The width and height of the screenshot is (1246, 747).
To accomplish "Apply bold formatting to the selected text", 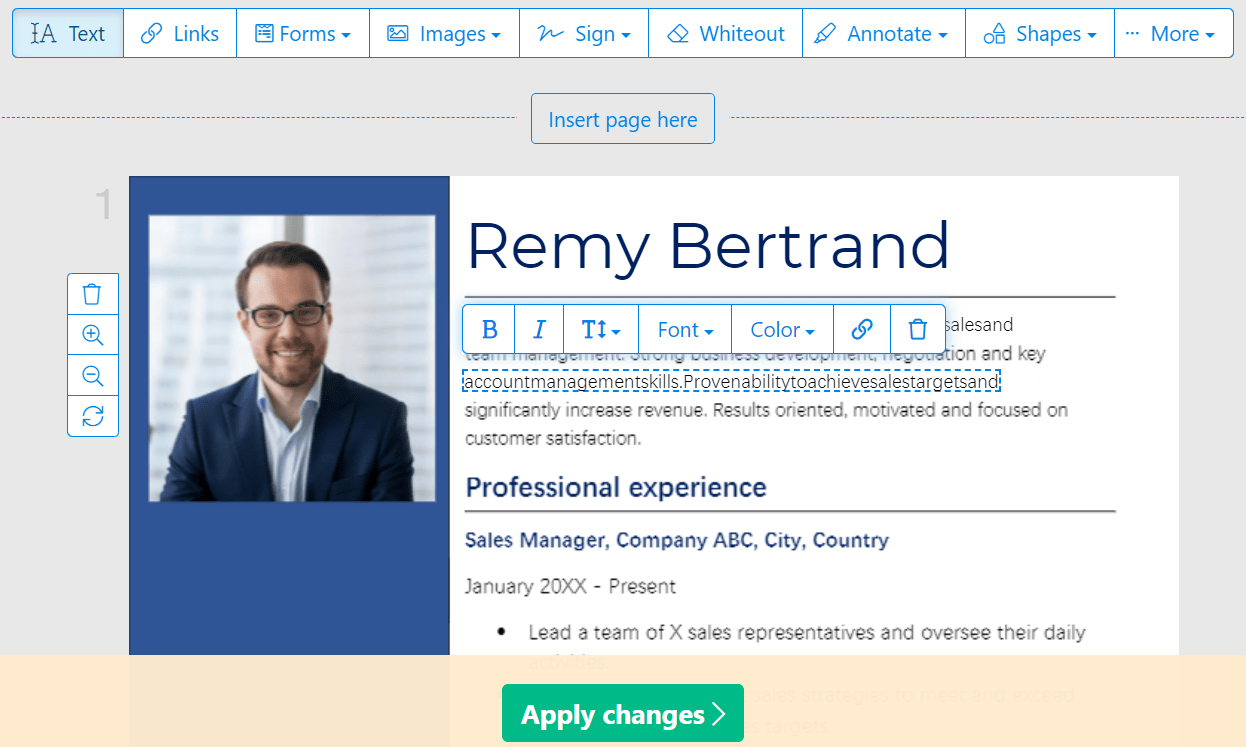I will point(488,329).
